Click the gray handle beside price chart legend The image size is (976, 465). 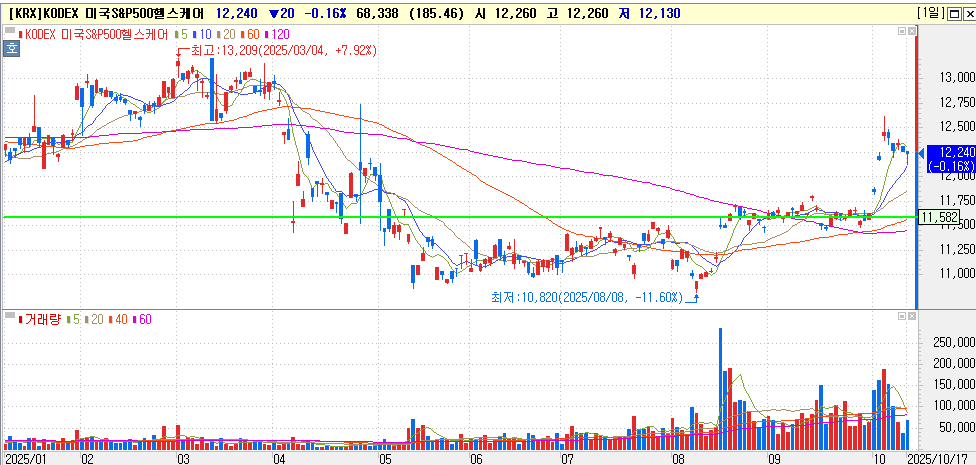[x=10, y=31]
